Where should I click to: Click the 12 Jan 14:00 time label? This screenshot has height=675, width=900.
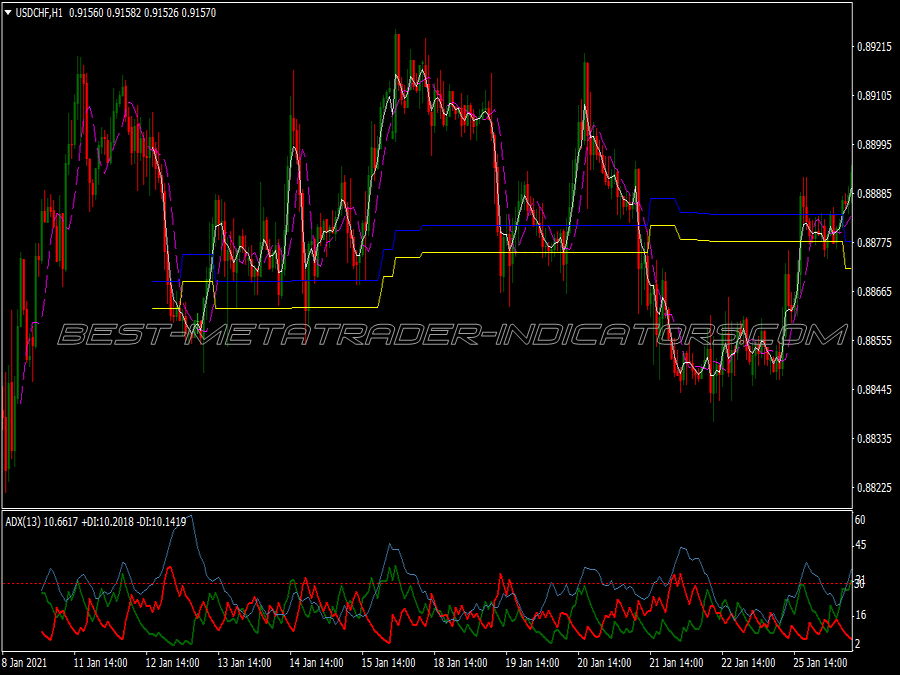(172, 662)
